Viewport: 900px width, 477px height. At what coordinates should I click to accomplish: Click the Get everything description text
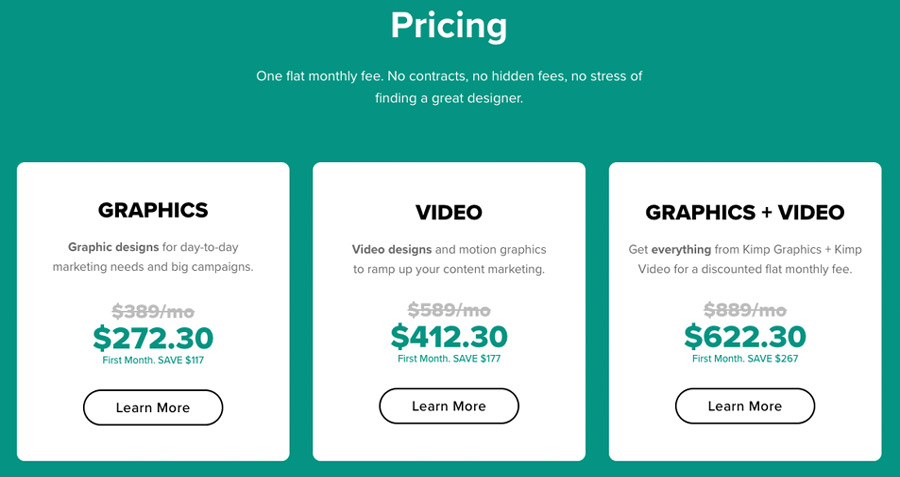pyautogui.click(x=744, y=259)
